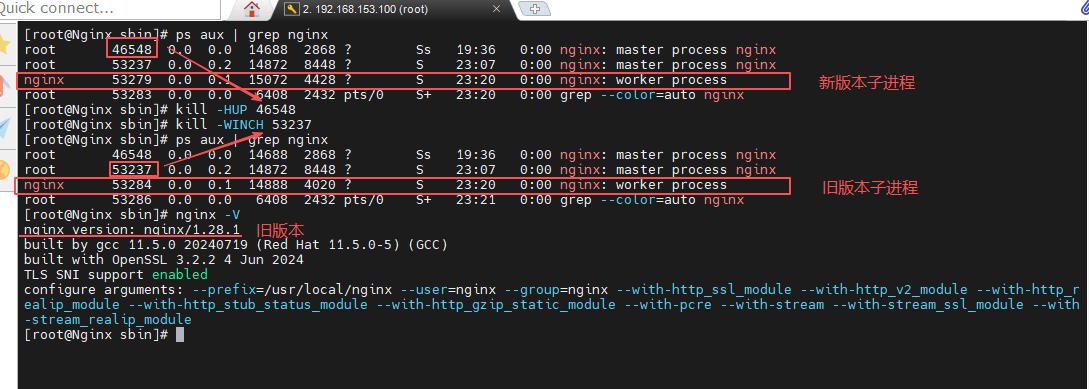Click the Quick connect input field
This screenshot has height=389, width=1089.
110,9
